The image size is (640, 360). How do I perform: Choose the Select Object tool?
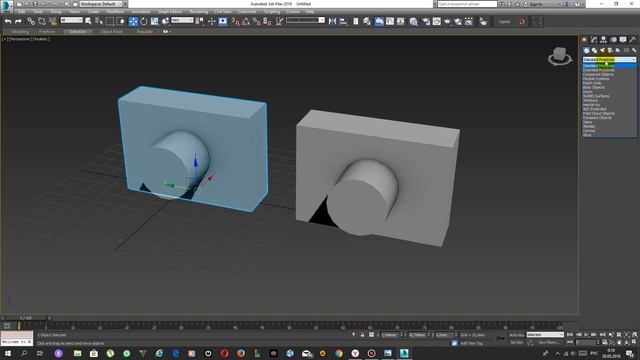[x=88, y=21]
